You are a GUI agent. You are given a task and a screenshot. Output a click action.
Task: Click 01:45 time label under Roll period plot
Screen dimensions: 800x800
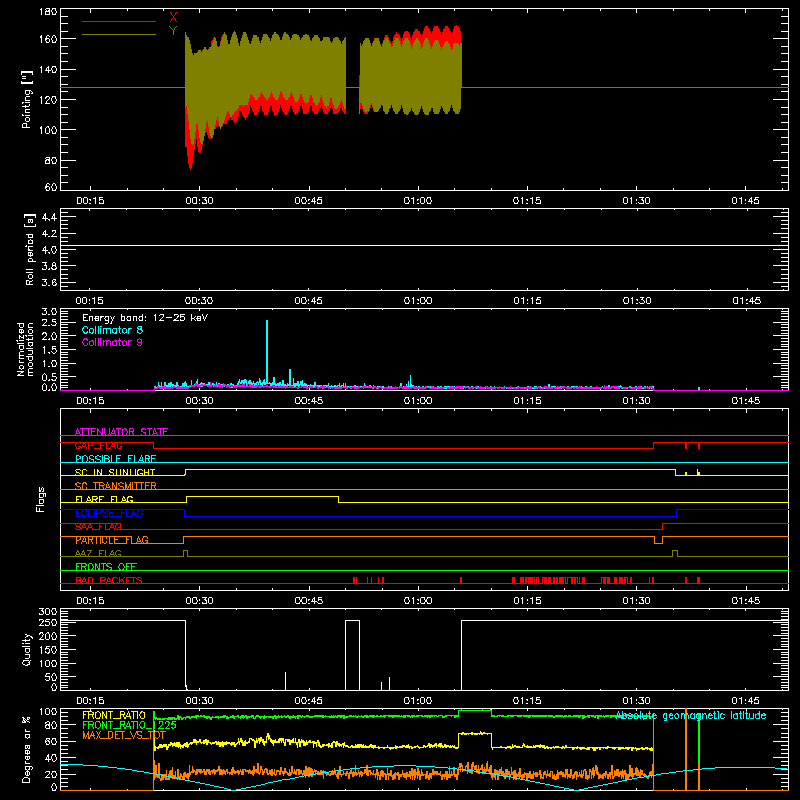(x=746, y=301)
